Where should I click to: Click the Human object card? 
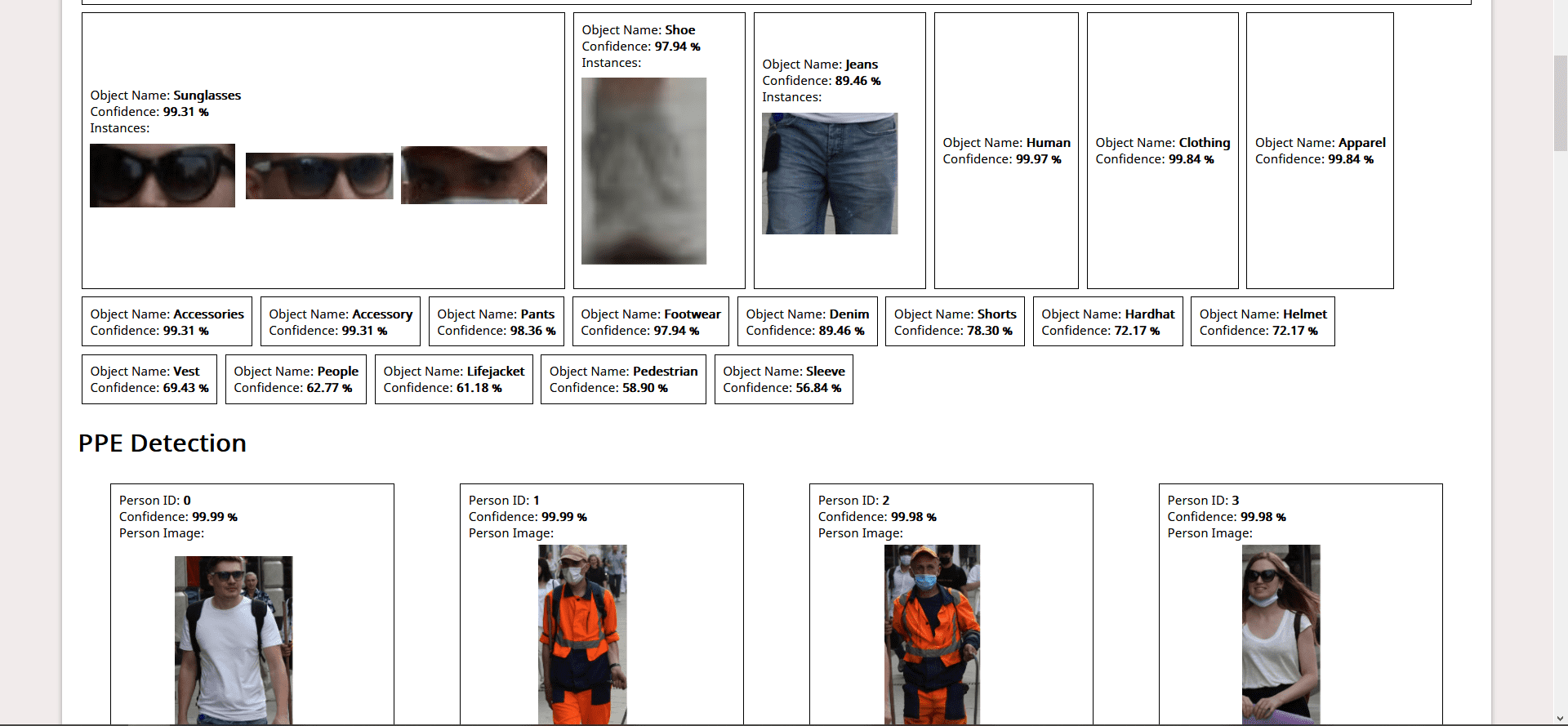tap(1006, 150)
